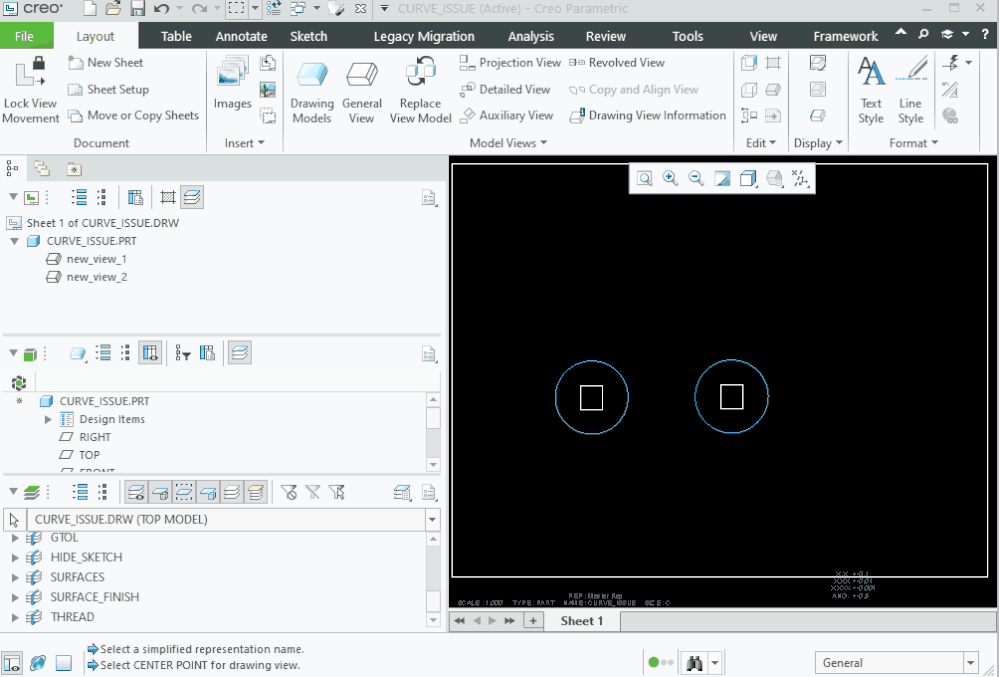Open the Analysis tab
The width and height of the screenshot is (999, 677).
531,36
